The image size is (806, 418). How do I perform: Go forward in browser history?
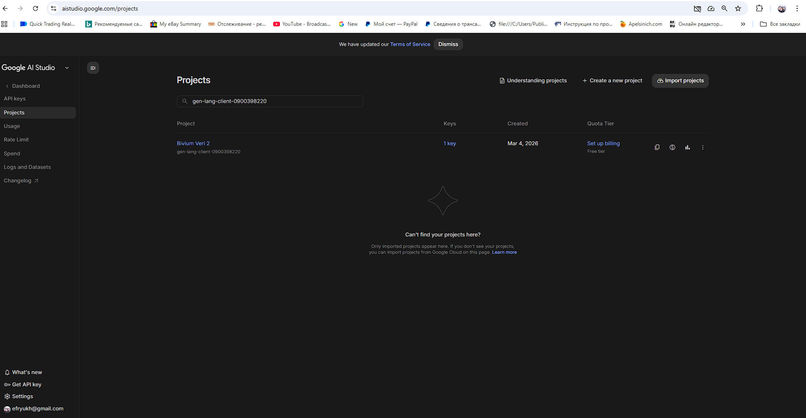coord(20,8)
